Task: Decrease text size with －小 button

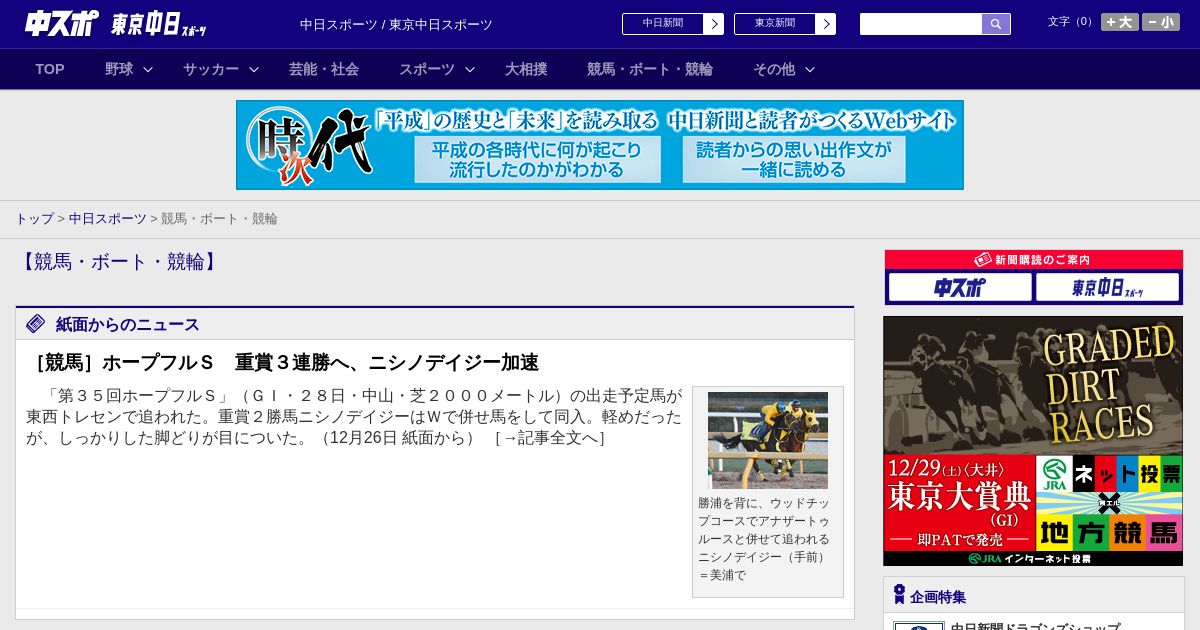Action: tap(1161, 22)
